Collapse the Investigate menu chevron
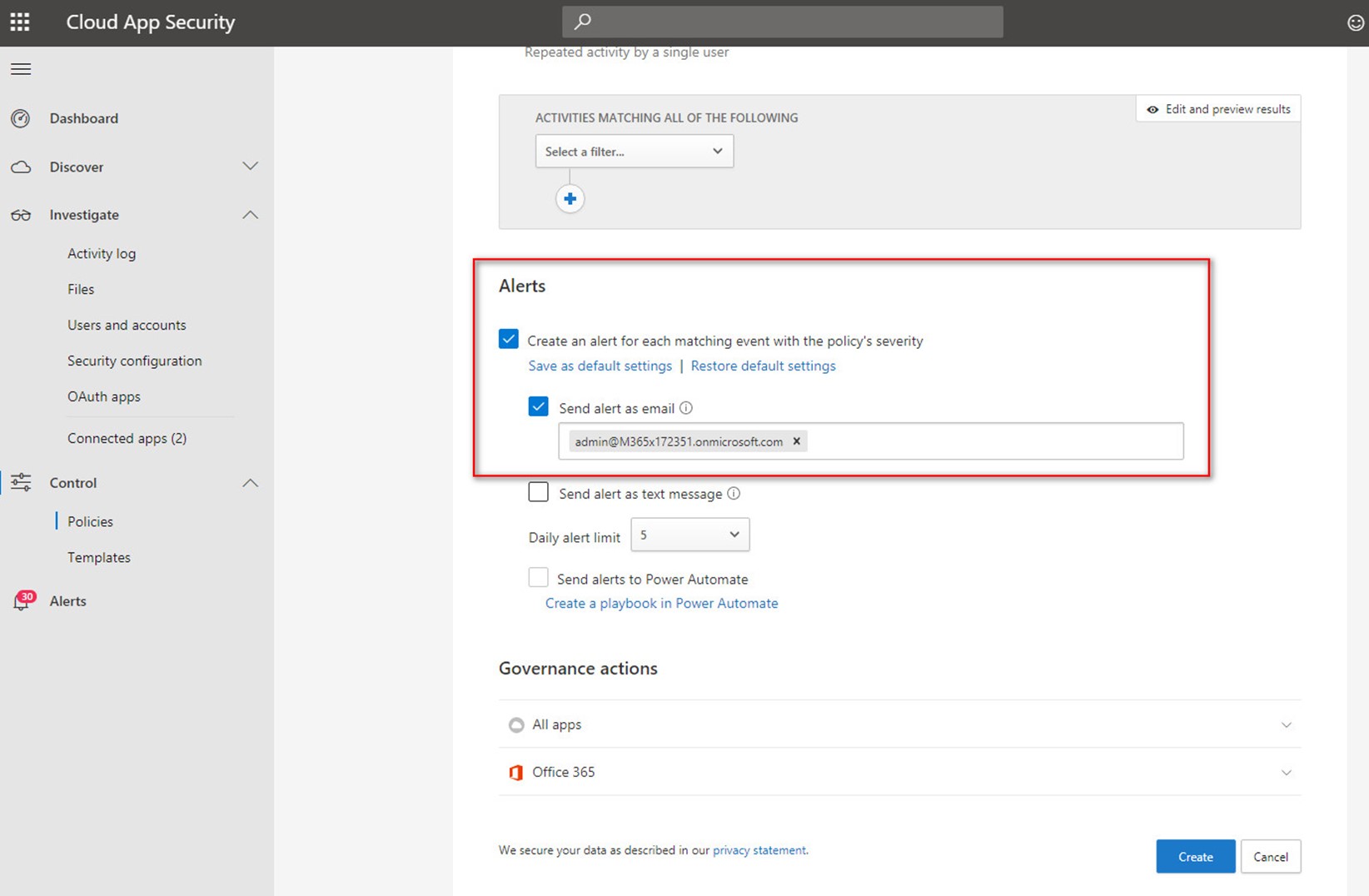The height and width of the screenshot is (896, 1369). click(250, 215)
